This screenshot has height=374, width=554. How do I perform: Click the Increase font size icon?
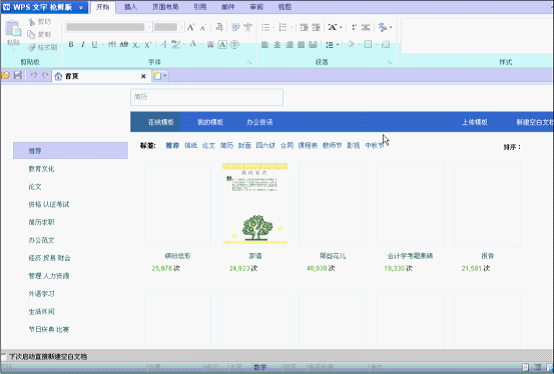click(x=190, y=27)
